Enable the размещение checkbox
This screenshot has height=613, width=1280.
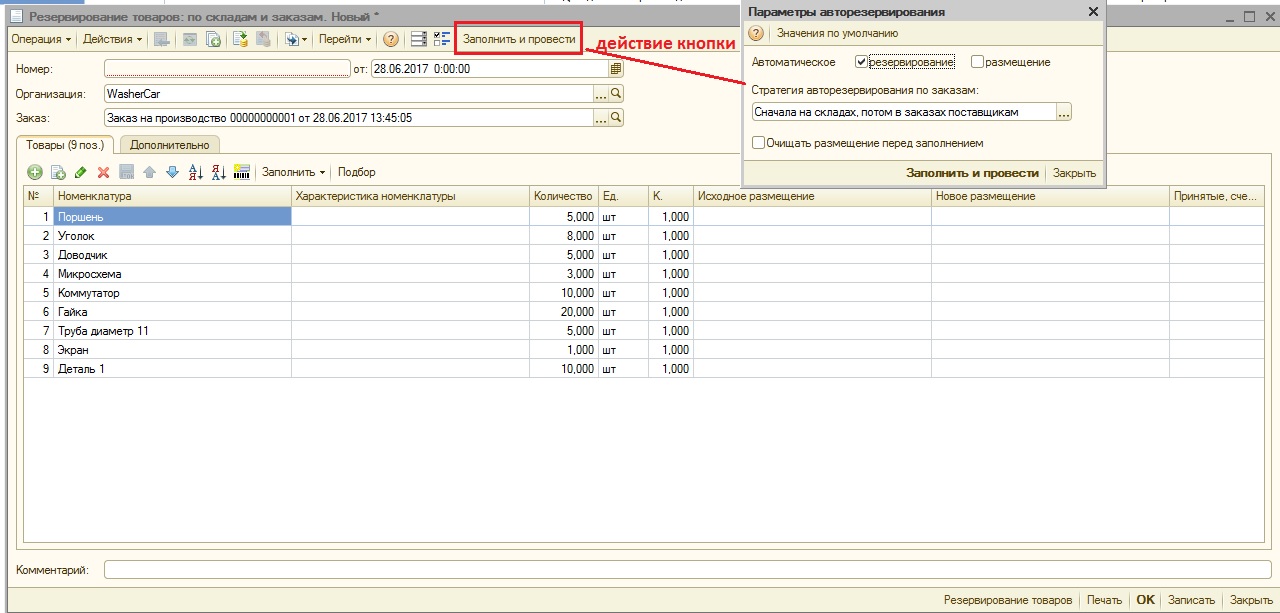[977, 62]
